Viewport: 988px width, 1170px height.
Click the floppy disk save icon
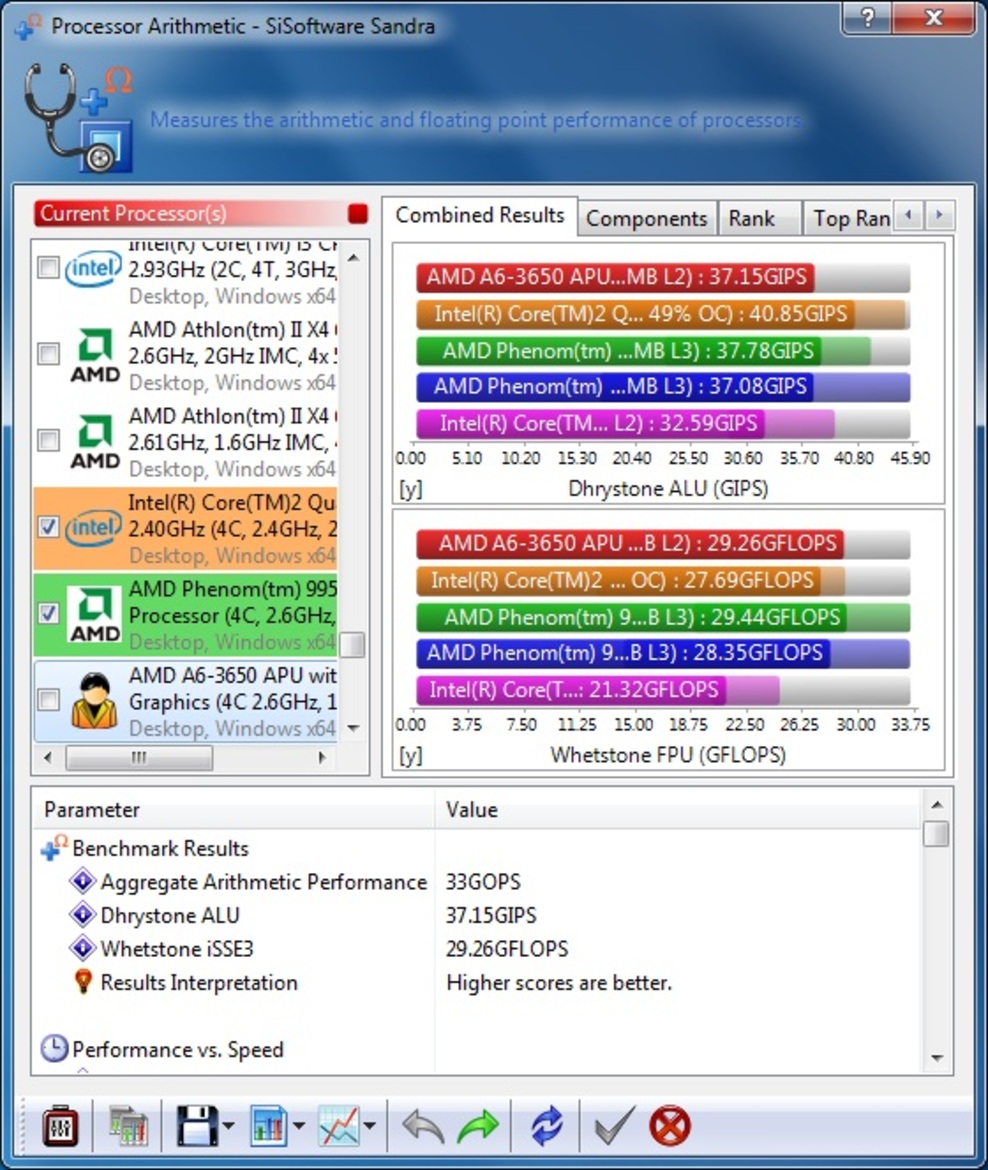point(196,1126)
